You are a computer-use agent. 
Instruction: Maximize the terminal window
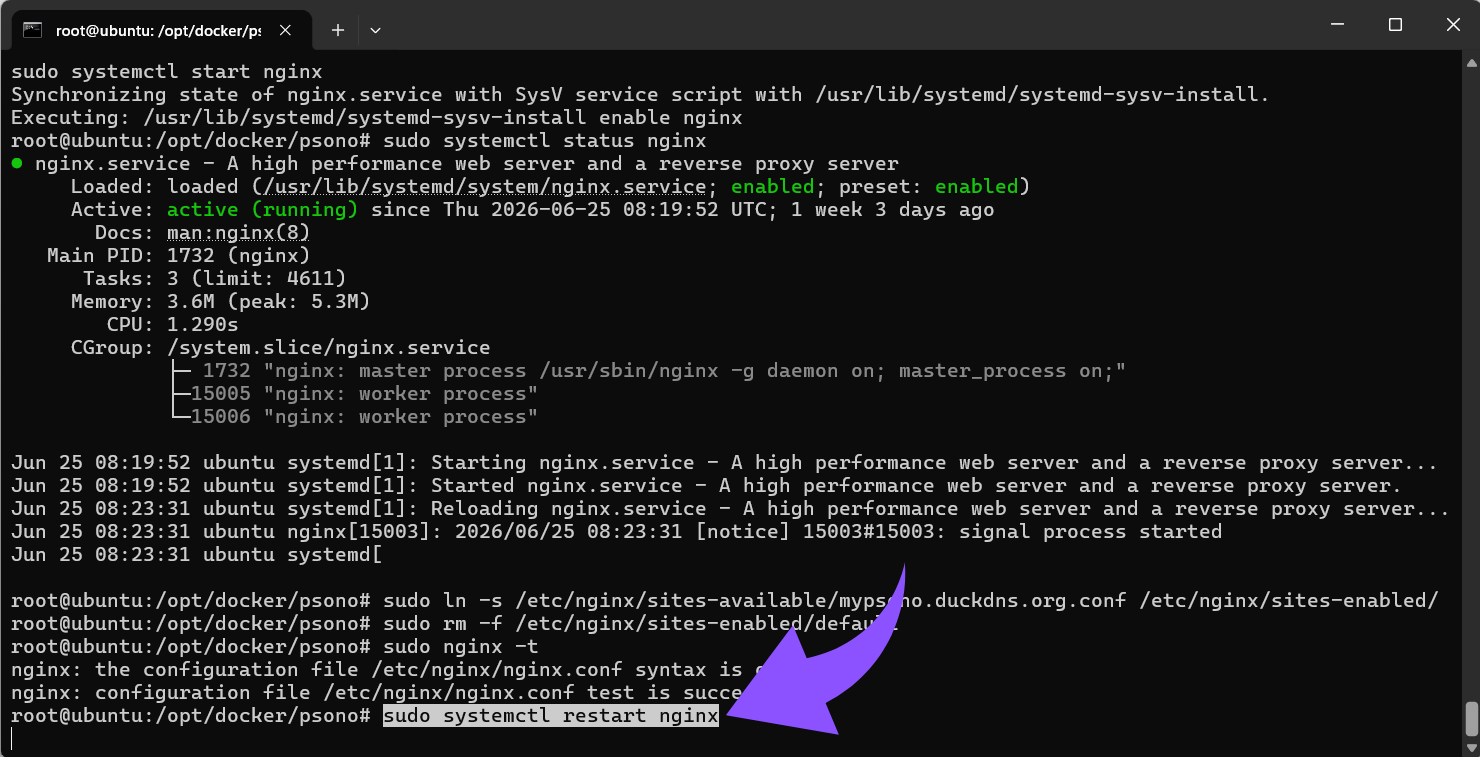coord(1395,25)
